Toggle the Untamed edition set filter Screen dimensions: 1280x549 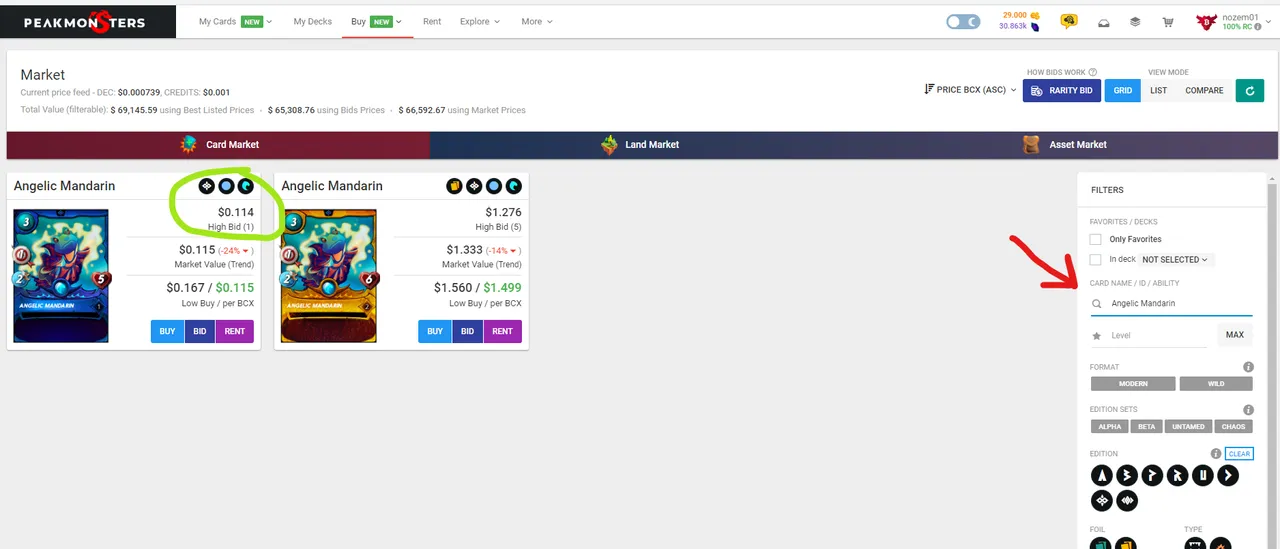click(x=1188, y=426)
